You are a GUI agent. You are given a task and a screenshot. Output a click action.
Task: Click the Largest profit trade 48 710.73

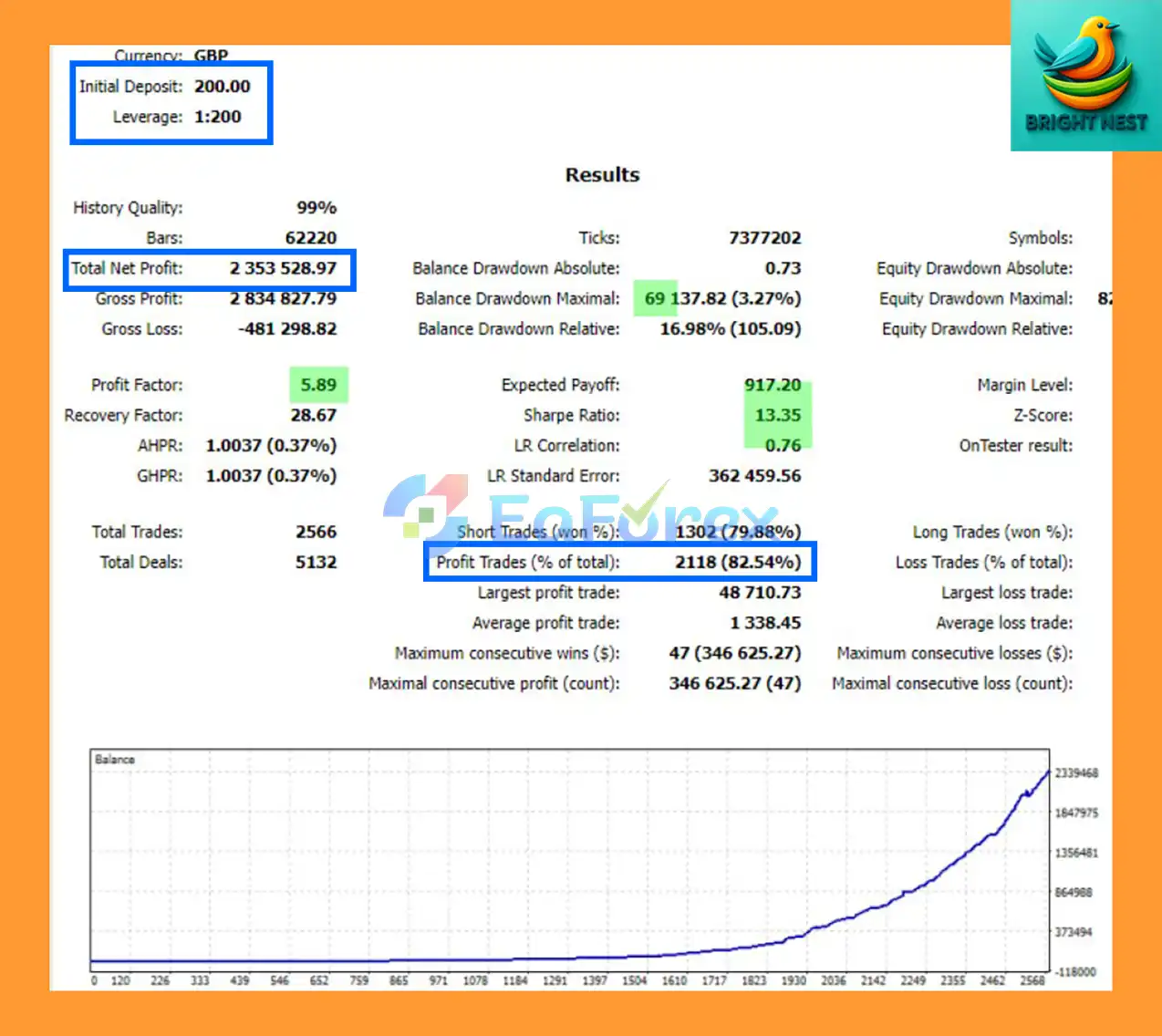coord(760,593)
